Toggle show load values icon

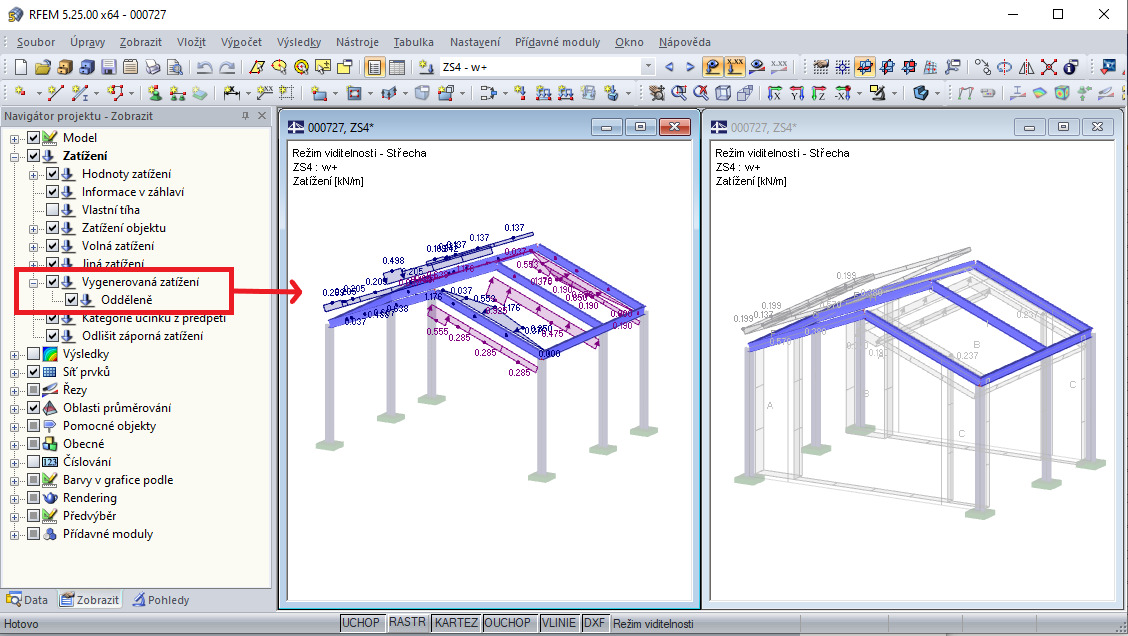tap(734, 67)
